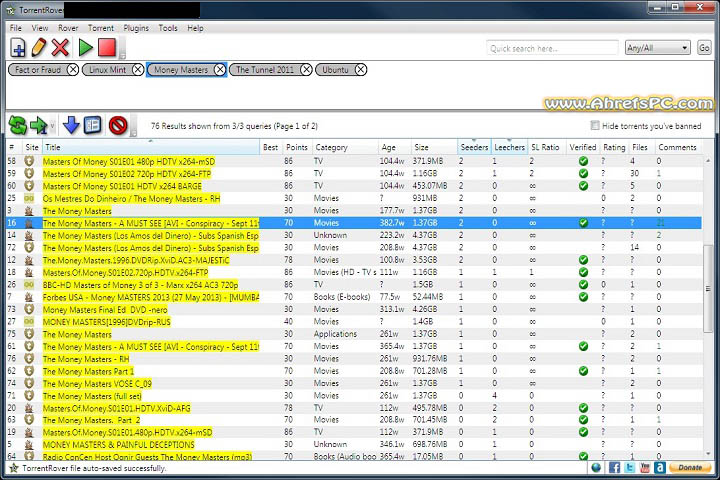Click the YouTube icon in status bar
The image size is (720, 480).
(x=645, y=468)
